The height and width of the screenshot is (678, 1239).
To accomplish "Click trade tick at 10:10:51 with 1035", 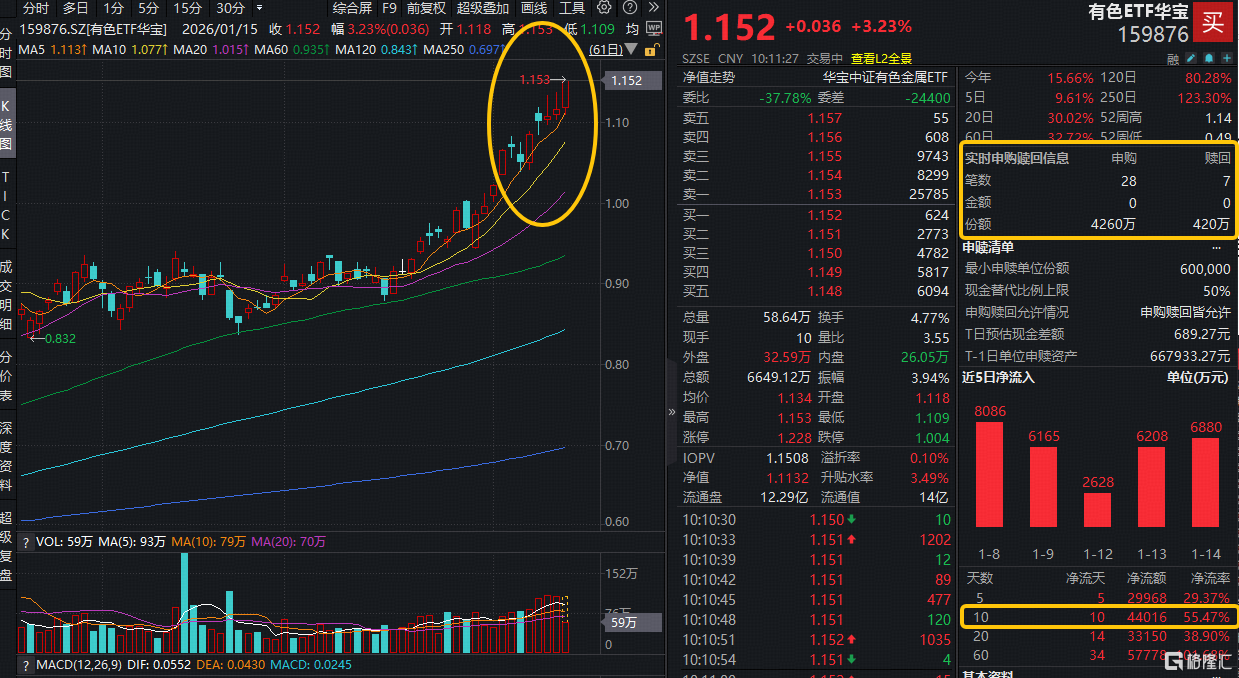I will pos(817,639).
